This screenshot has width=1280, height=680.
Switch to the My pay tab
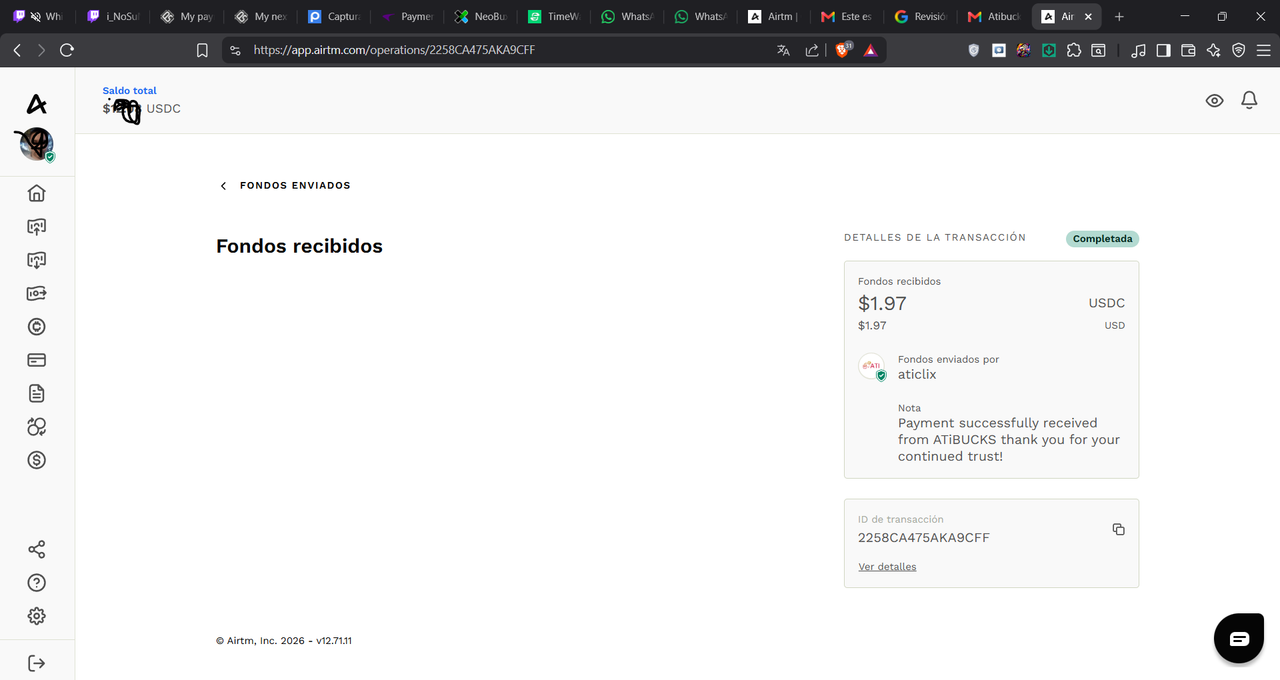(x=188, y=17)
